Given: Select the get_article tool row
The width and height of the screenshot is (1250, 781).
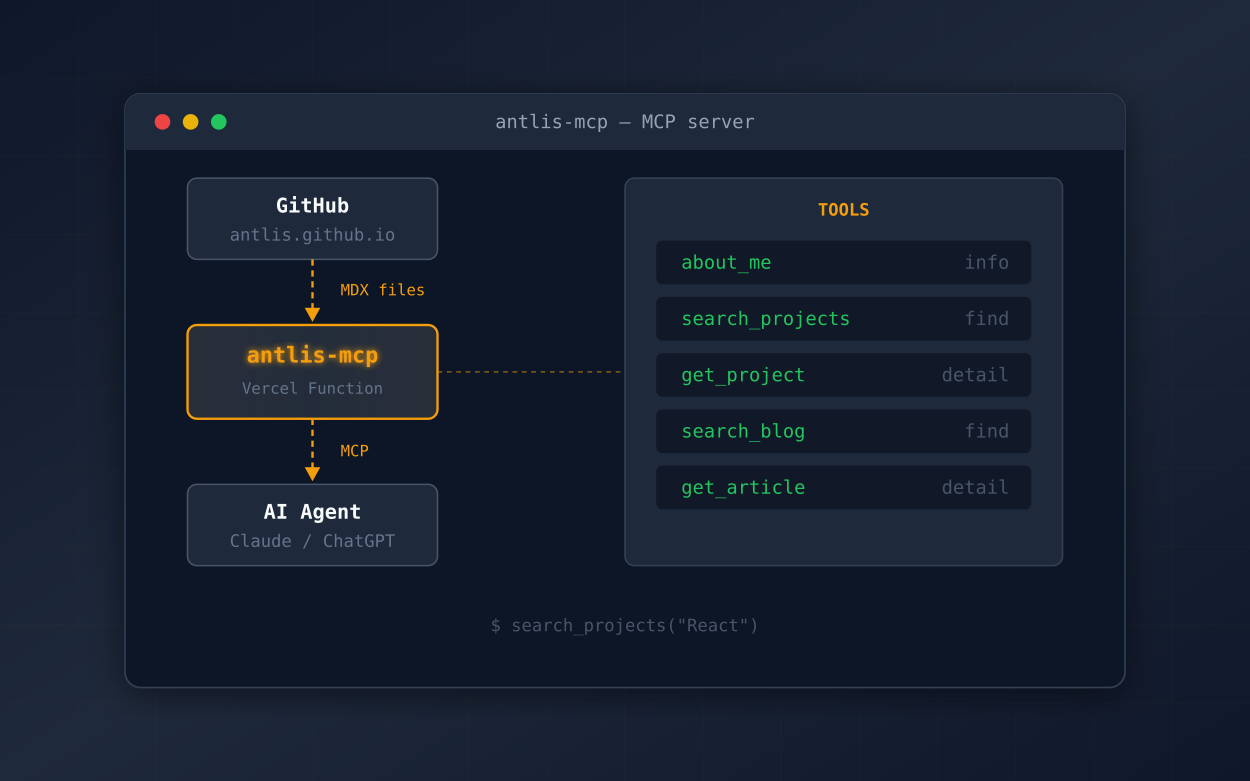Looking at the screenshot, I should (843, 487).
